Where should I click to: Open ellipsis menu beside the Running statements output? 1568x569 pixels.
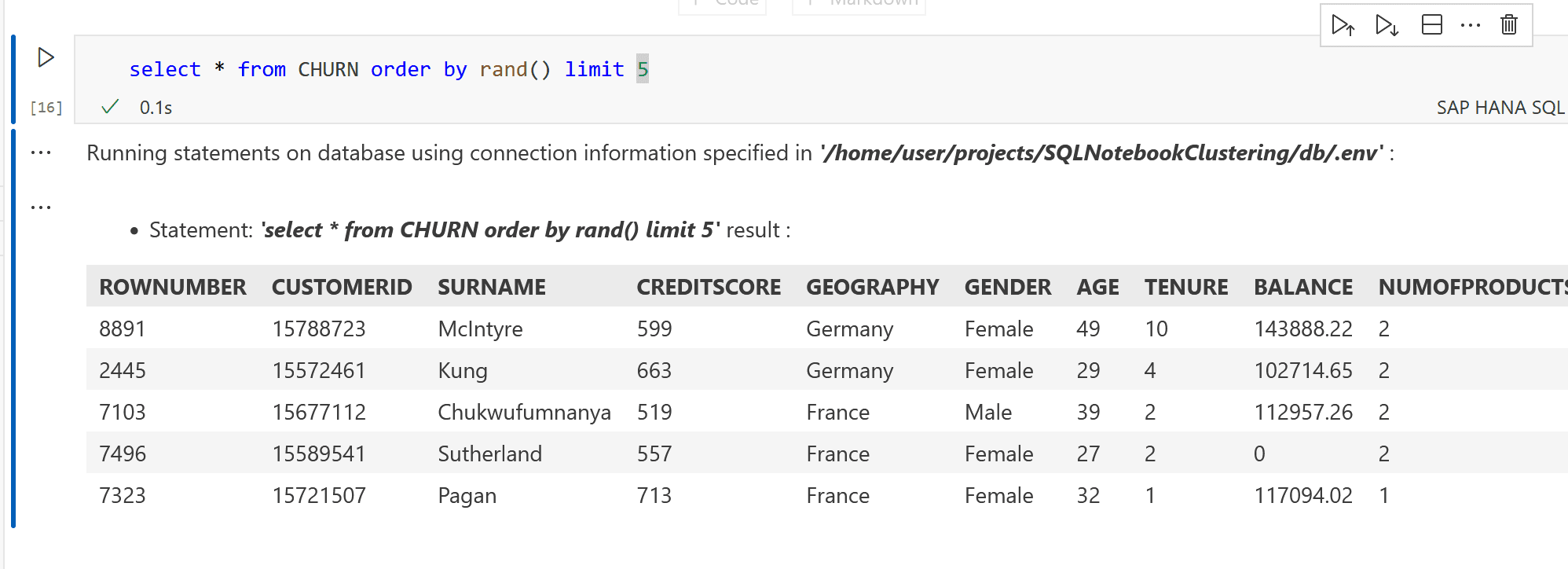(40, 152)
